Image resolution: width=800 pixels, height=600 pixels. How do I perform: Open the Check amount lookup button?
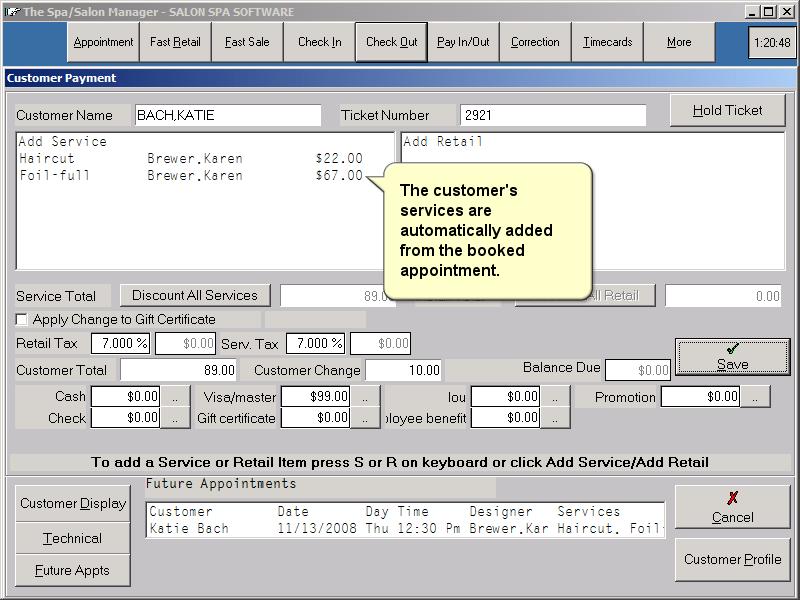coord(175,418)
